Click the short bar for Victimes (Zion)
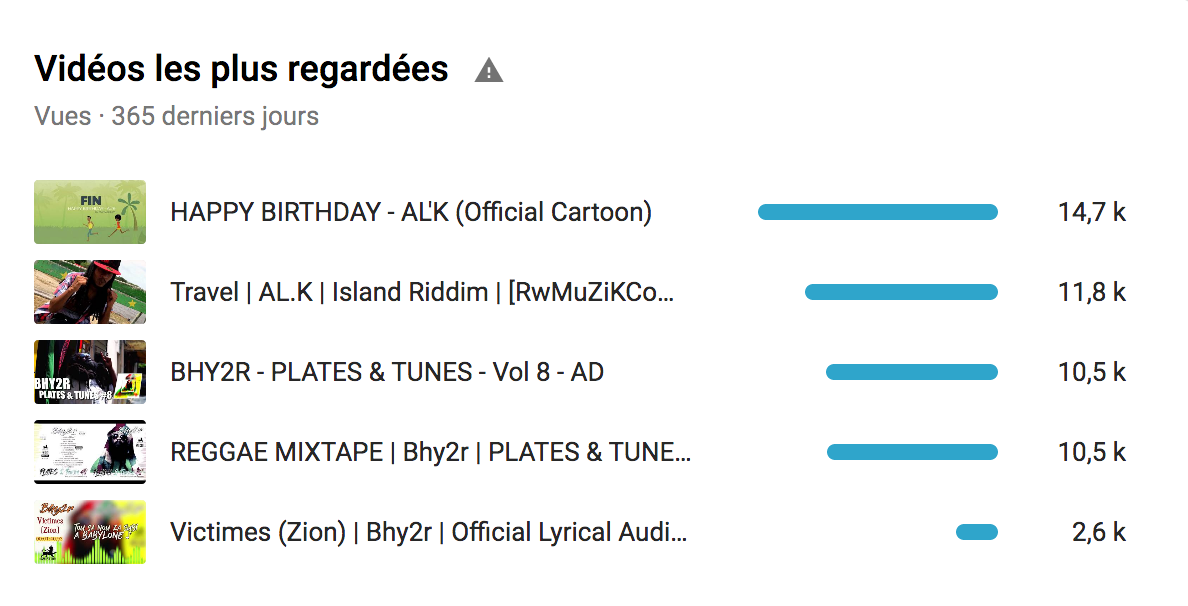Viewport: 1188px width, 606px height. pos(976,532)
